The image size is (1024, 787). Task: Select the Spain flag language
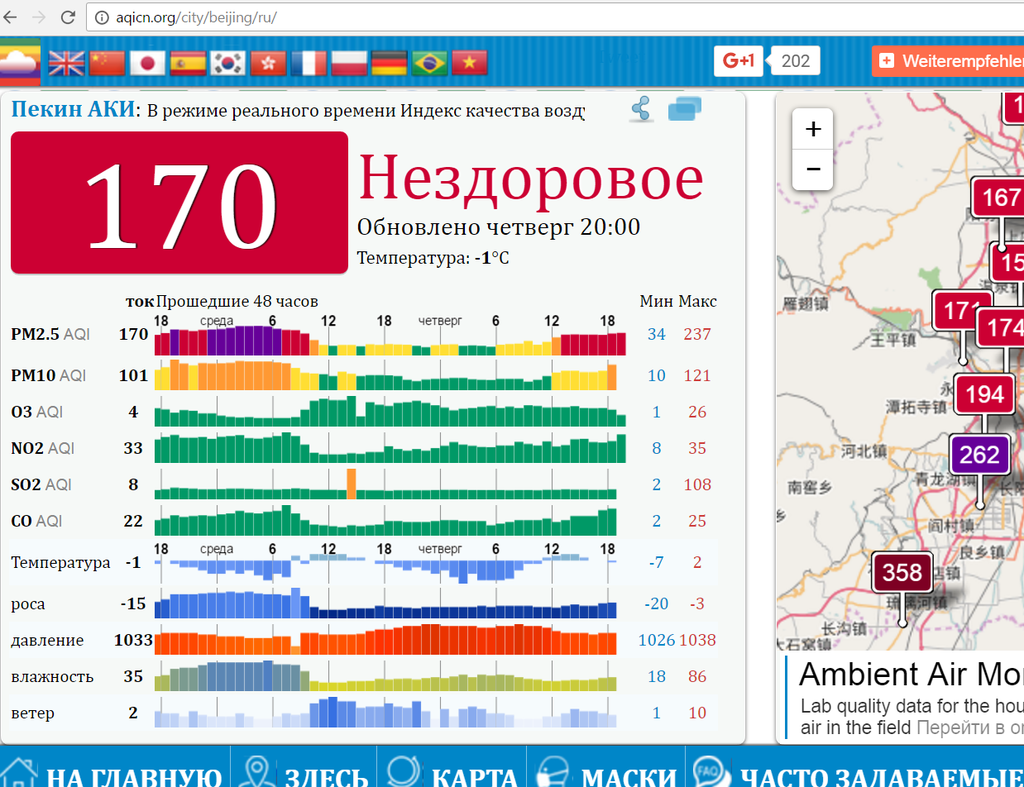point(188,63)
